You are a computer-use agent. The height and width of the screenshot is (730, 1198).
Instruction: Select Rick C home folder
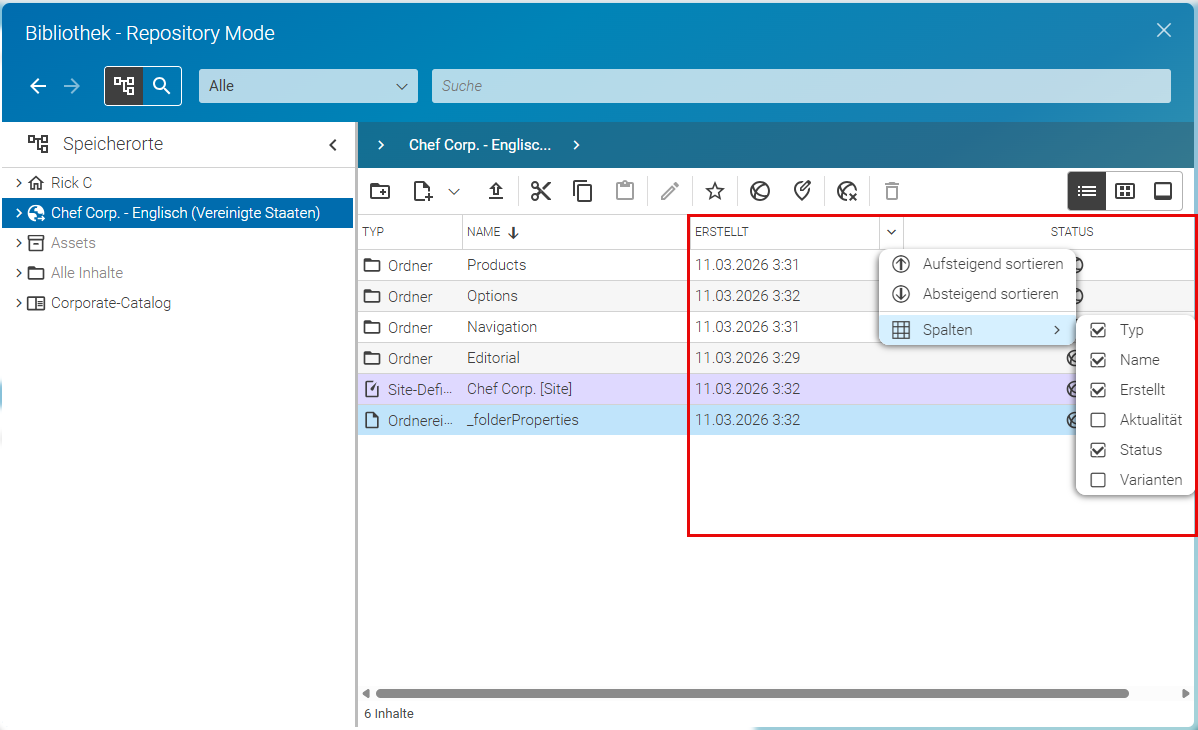71,183
